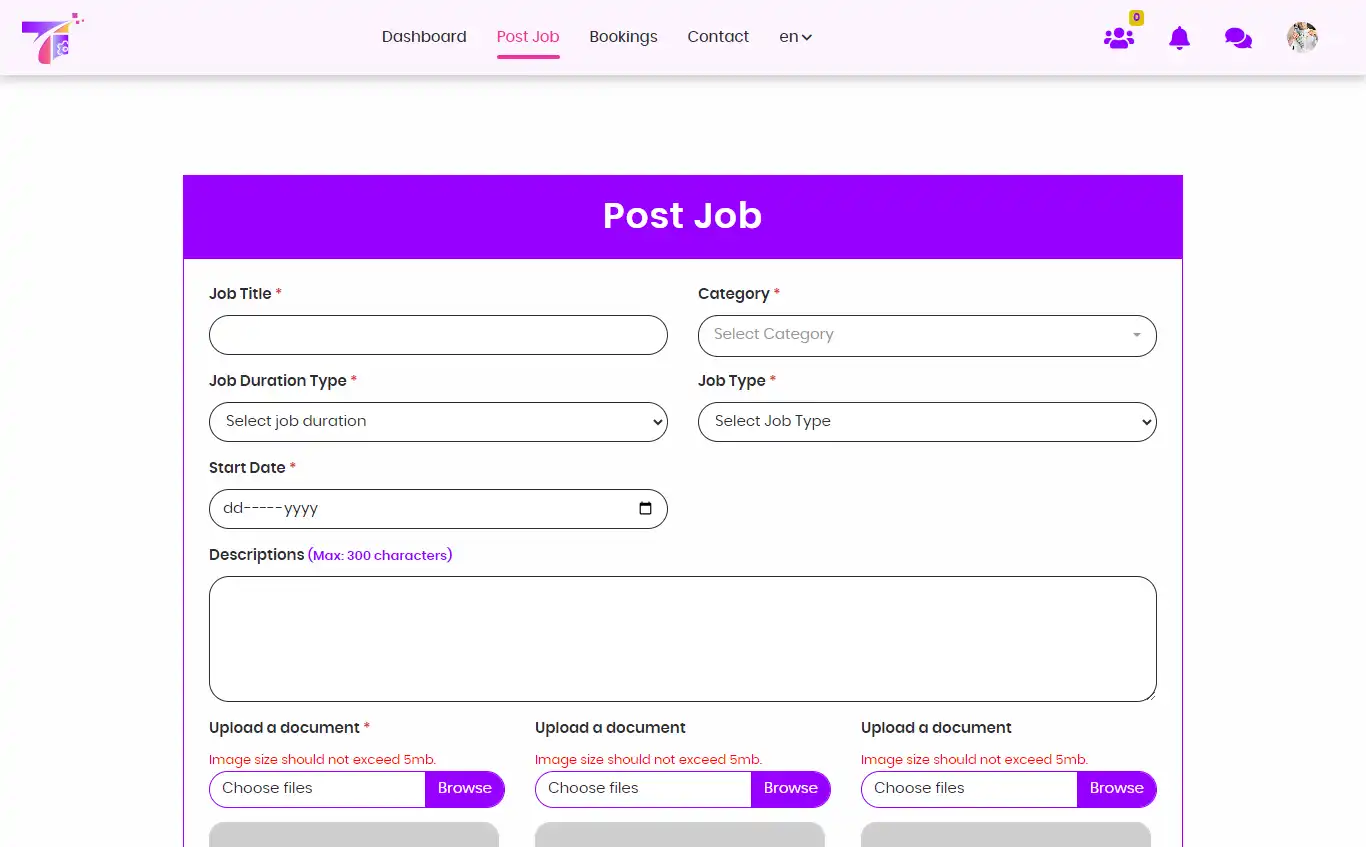
Task: Click inside the Job Title input field
Action: point(438,335)
